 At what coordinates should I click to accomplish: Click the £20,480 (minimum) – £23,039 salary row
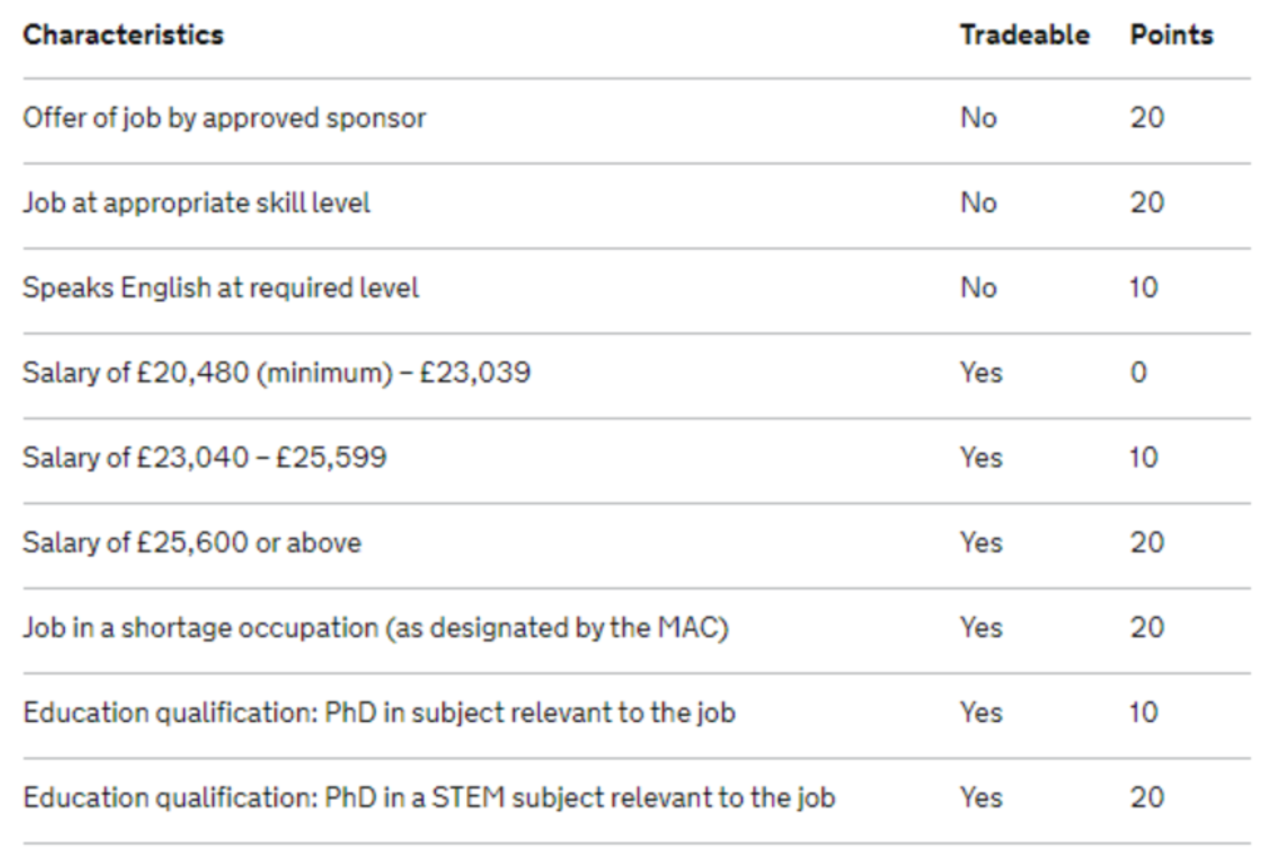[x=276, y=373]
